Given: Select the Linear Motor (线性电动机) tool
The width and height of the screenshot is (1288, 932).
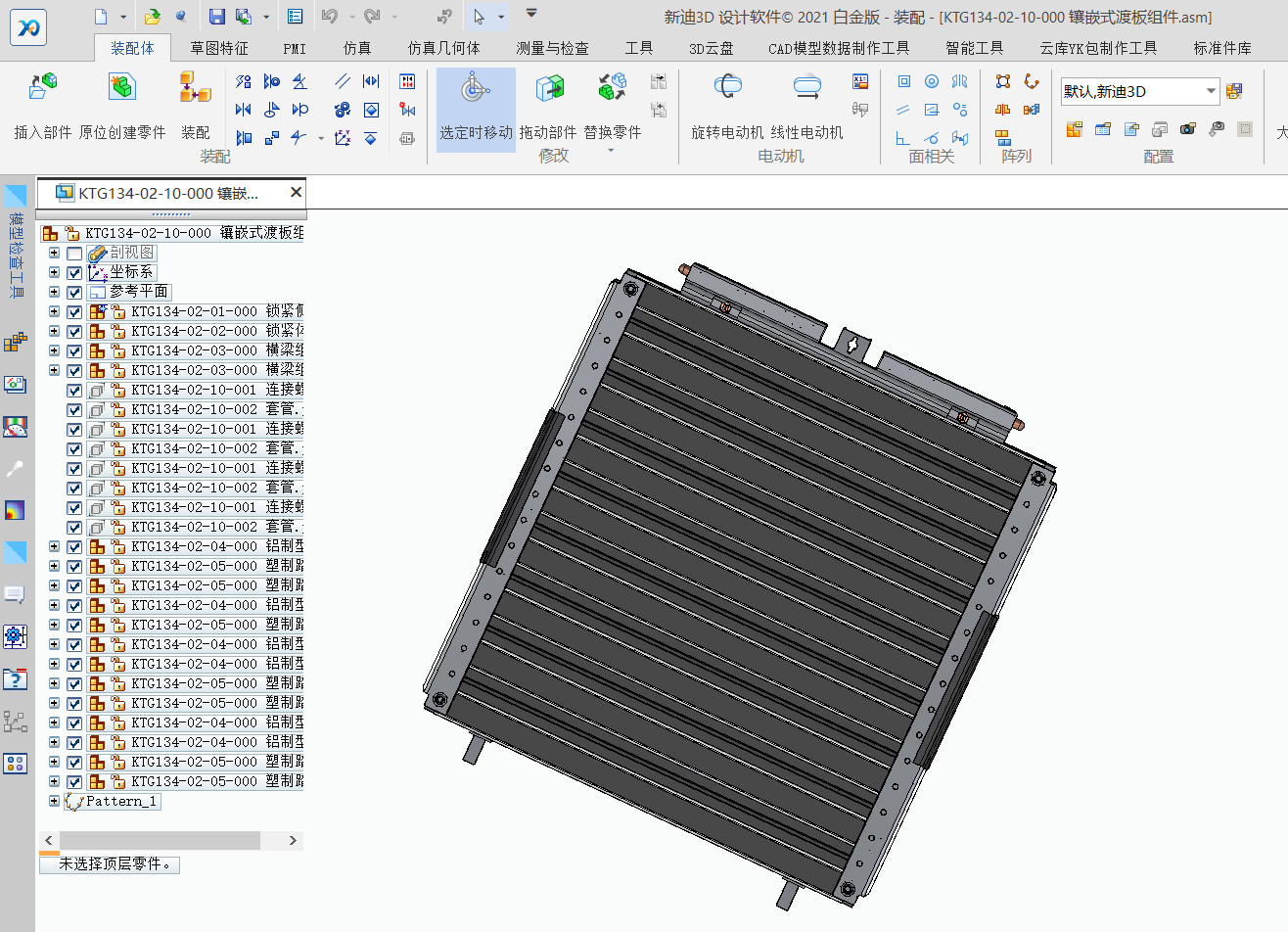Looking at the screenshot, I should [x=806, y=88].
